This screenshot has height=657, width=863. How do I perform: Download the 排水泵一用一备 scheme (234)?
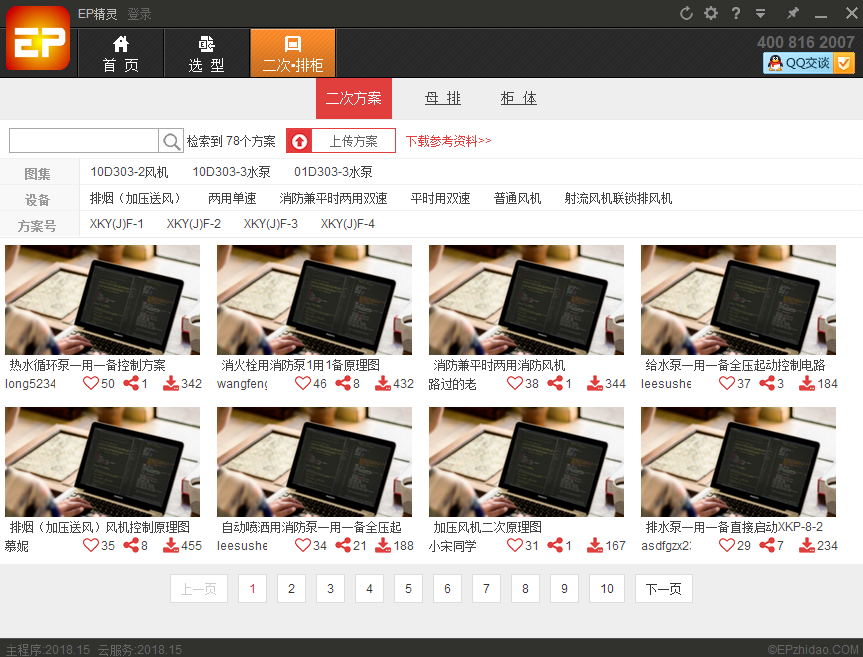coord(806,545)
